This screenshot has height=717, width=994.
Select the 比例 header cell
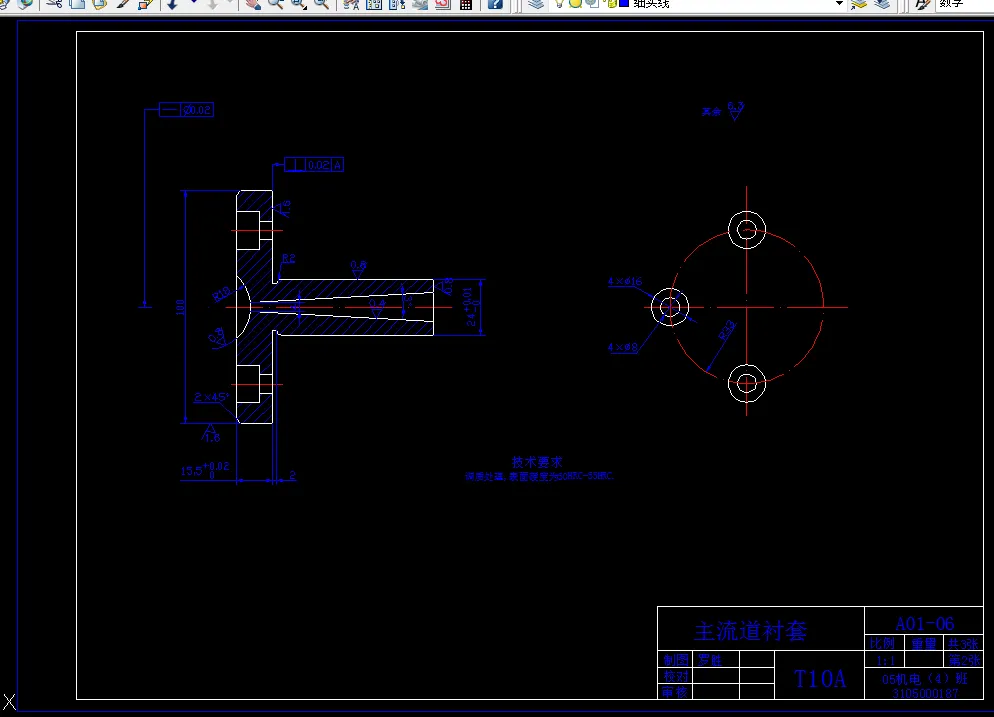coord(882,643)
